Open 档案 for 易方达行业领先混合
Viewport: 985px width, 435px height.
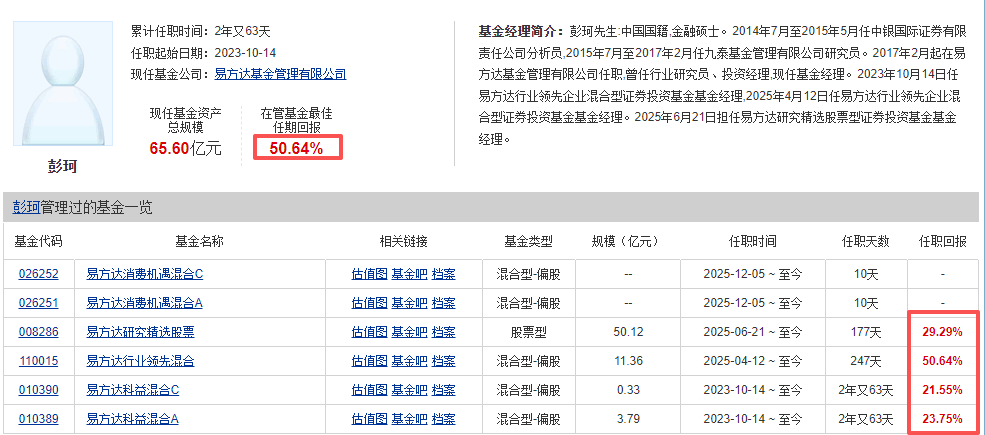pyautogui.click(x=444, y=361)
